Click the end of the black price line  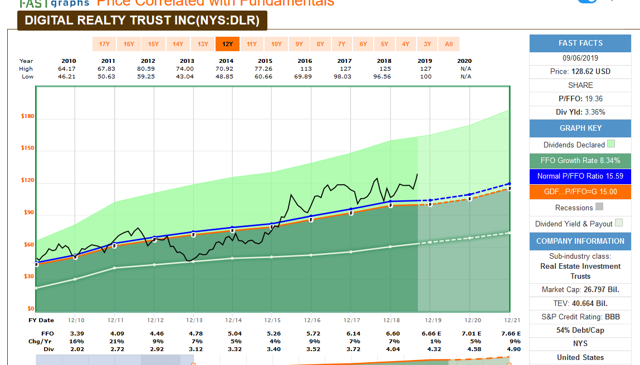(x=417, y=175)
